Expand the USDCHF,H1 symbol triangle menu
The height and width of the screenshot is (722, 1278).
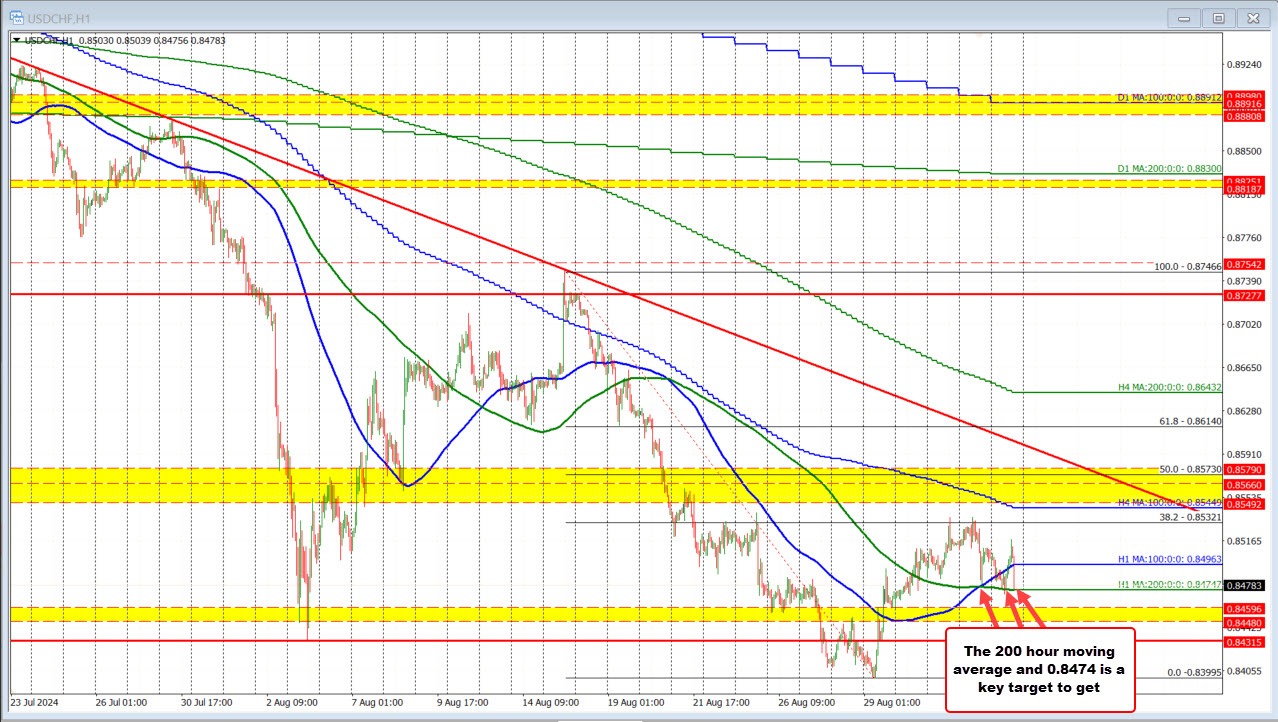16,40
